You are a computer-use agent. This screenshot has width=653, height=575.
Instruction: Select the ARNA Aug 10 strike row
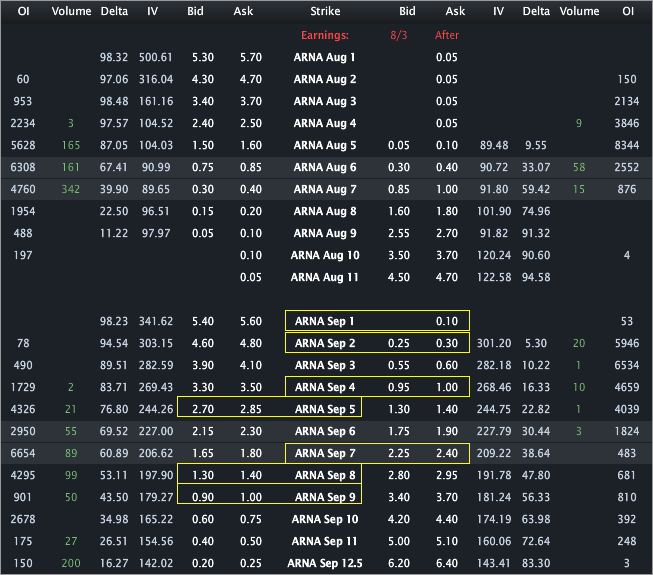coord(326,255)
